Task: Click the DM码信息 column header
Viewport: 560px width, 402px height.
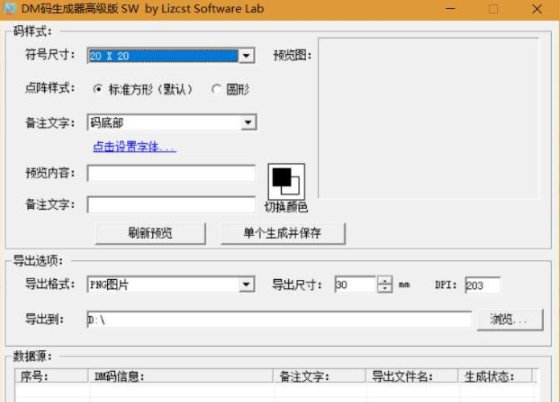Action: tap(181, 376)
